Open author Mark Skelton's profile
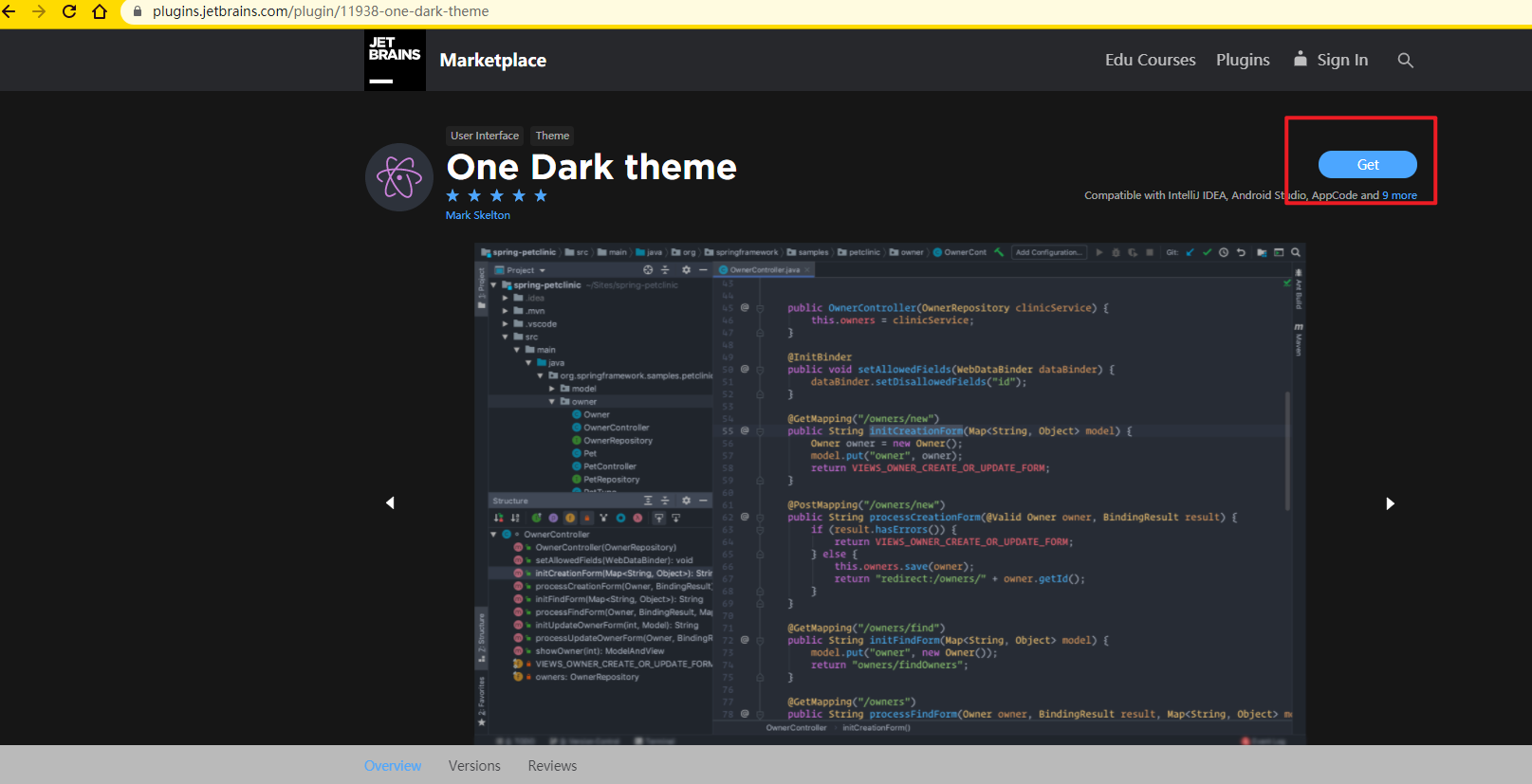The width and height of the screenshot is (1532, 784). tap(478, 215)
